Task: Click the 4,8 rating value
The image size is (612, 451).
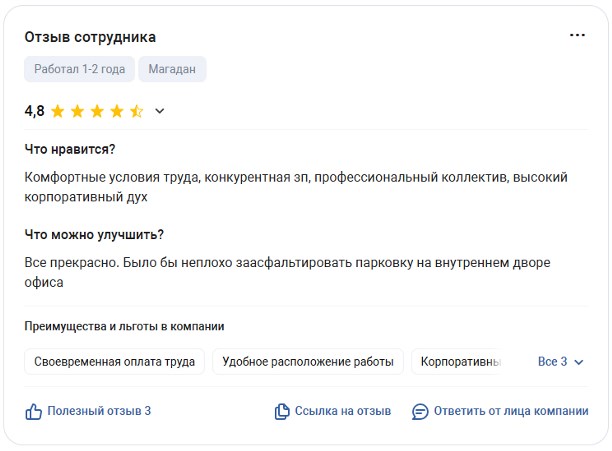Action: pos(34,111)
